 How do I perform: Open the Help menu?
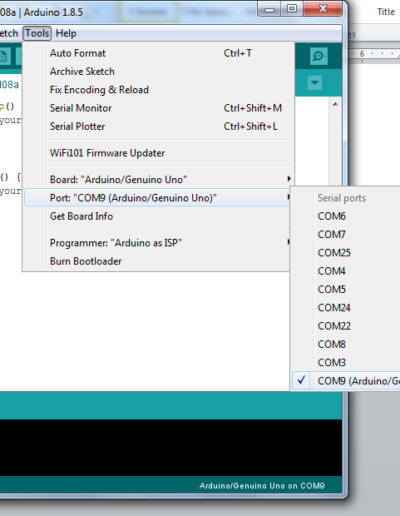(66, 33)
